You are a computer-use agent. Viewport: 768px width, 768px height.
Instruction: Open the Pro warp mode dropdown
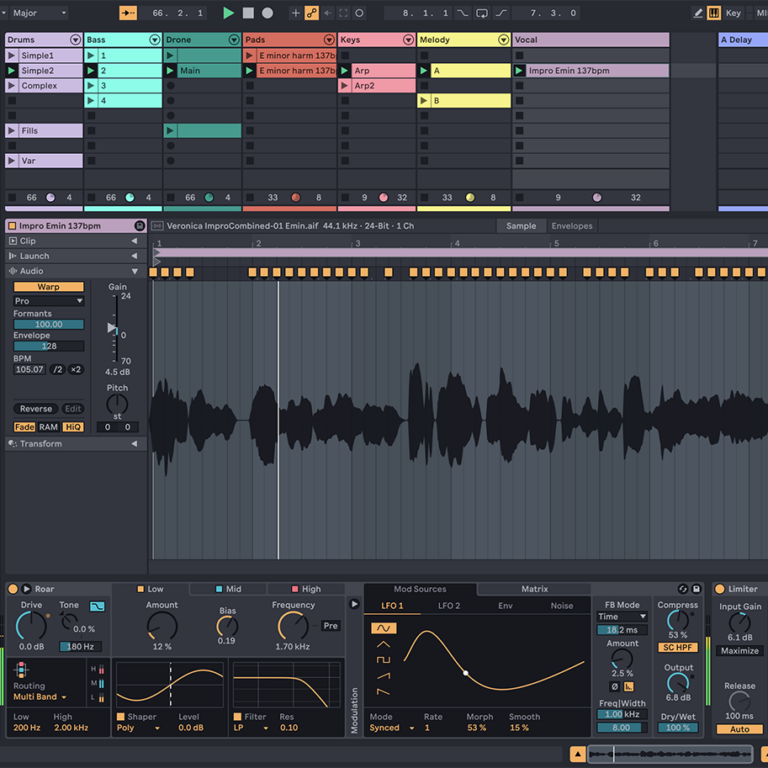[x=48, y=301]
